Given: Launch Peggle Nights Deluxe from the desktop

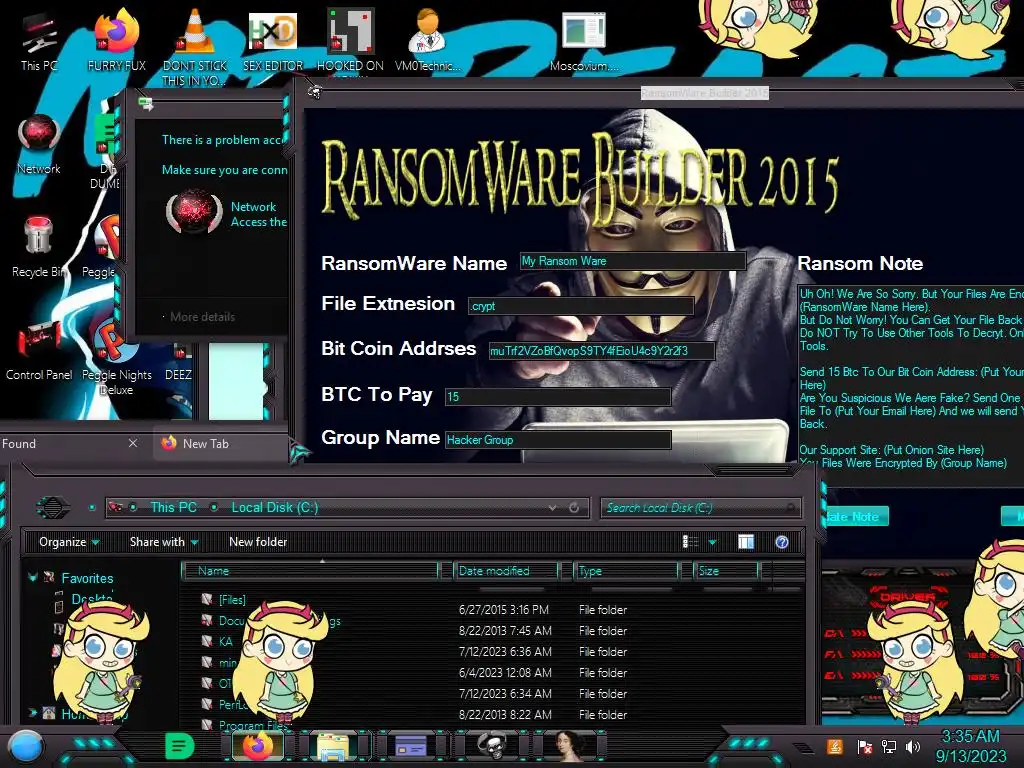Looking at the screenshot, I should (x=116, y=359).
